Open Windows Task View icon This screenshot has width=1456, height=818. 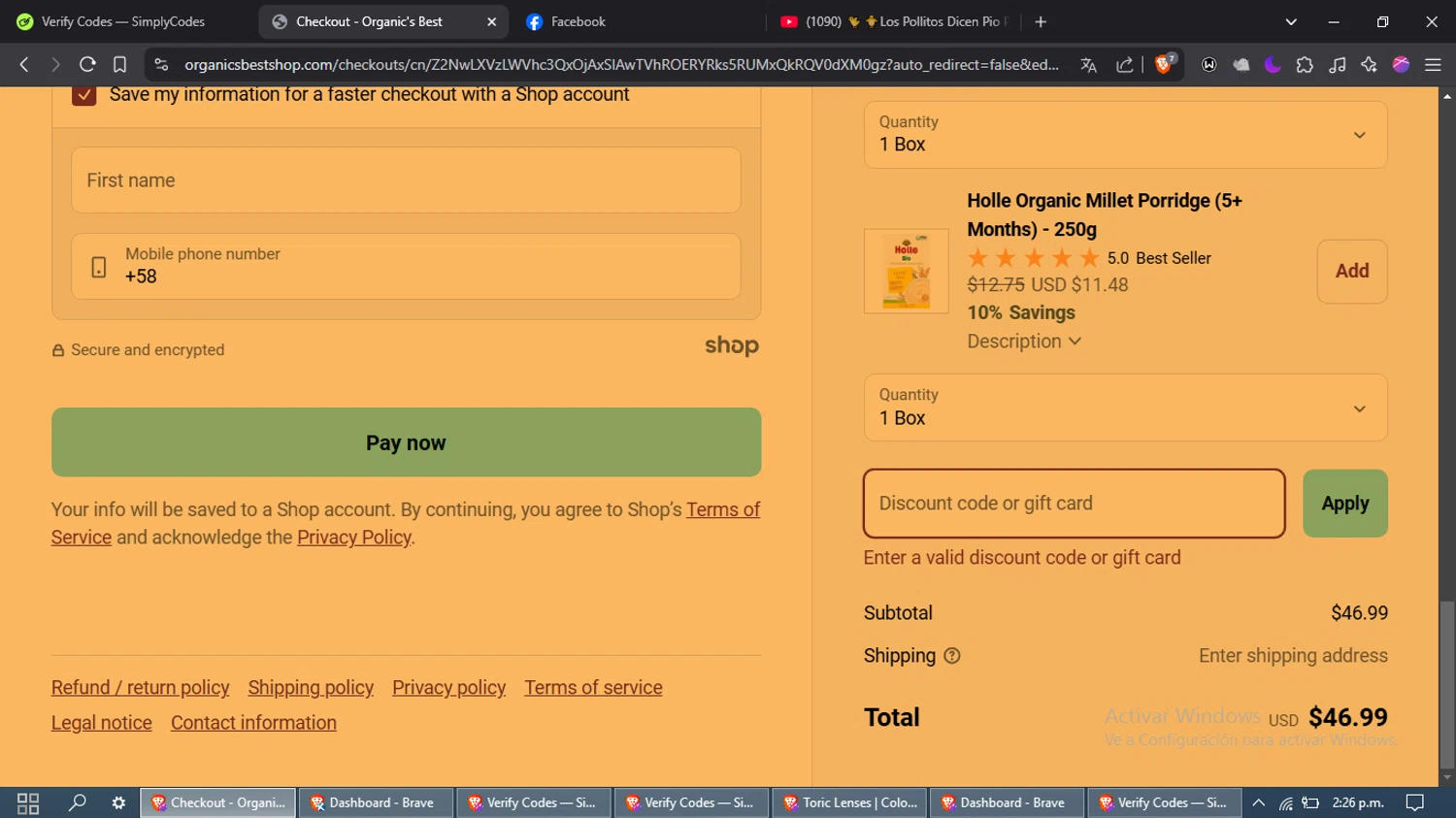tap(28, 802)
